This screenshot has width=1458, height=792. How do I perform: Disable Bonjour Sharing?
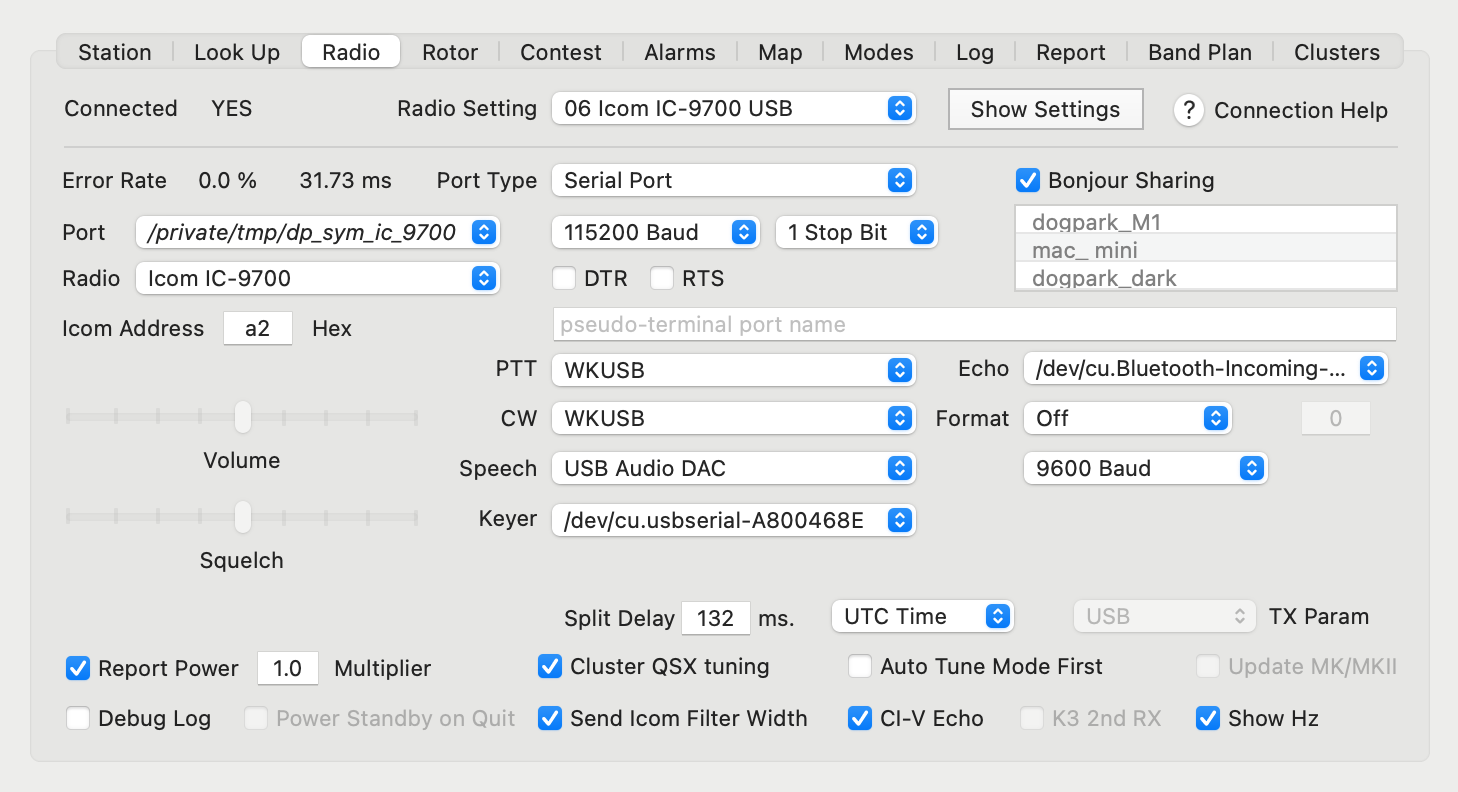pos(1028,180)
